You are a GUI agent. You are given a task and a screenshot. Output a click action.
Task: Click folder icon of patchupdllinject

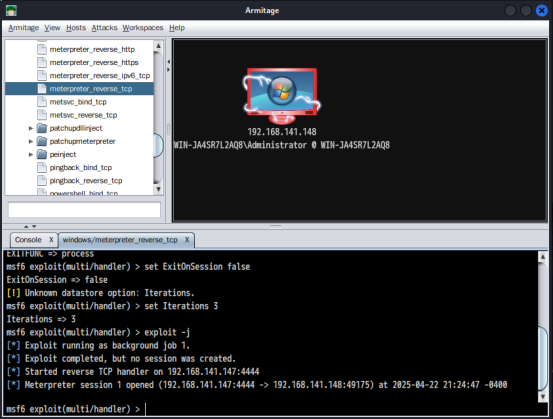click(x=42, y=128)
